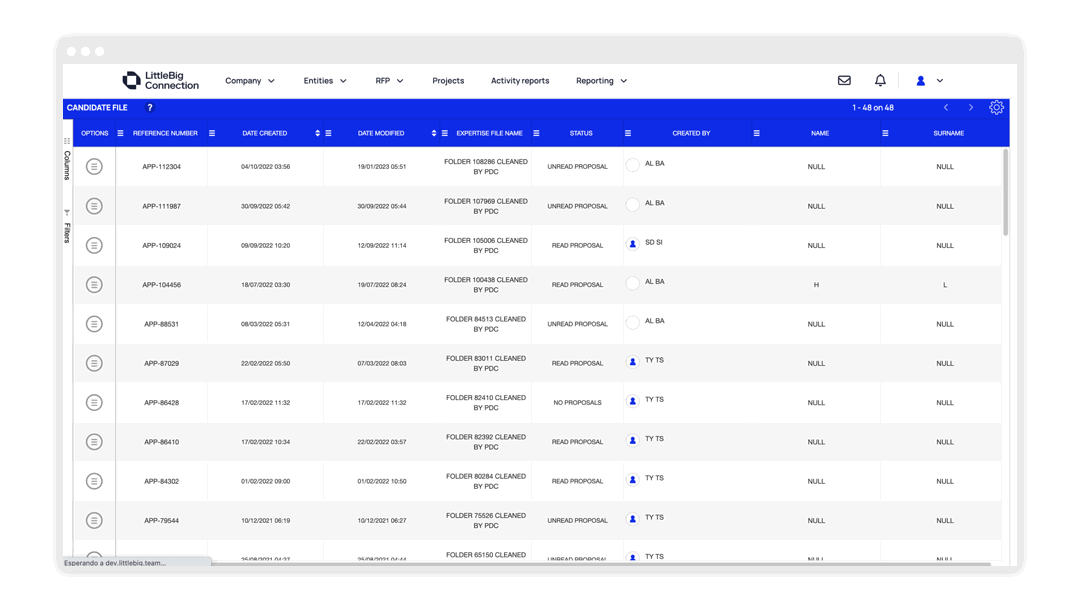
Task: Open options menu for APP-112304
Action: pos(94,167)
